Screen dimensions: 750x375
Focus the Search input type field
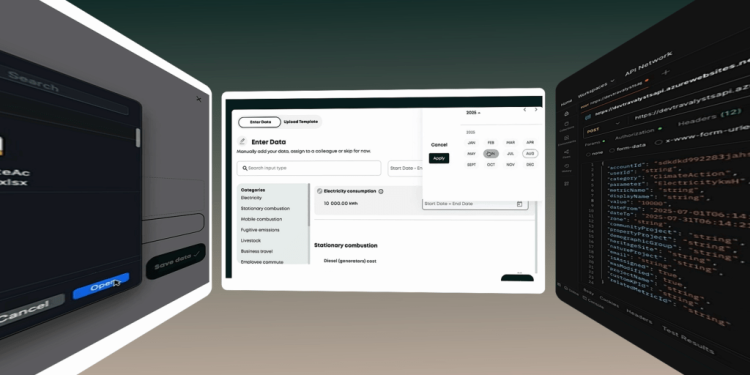(309, 168)
